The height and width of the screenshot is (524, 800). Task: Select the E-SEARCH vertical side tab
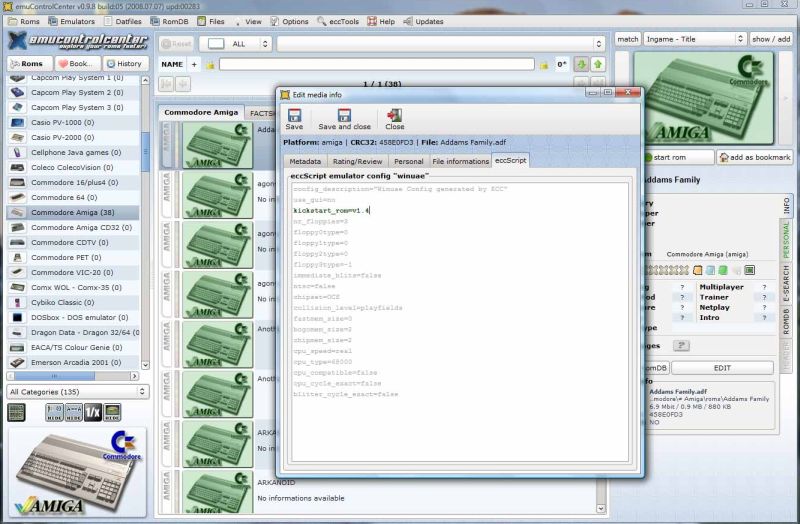click(x=786, y=283)
